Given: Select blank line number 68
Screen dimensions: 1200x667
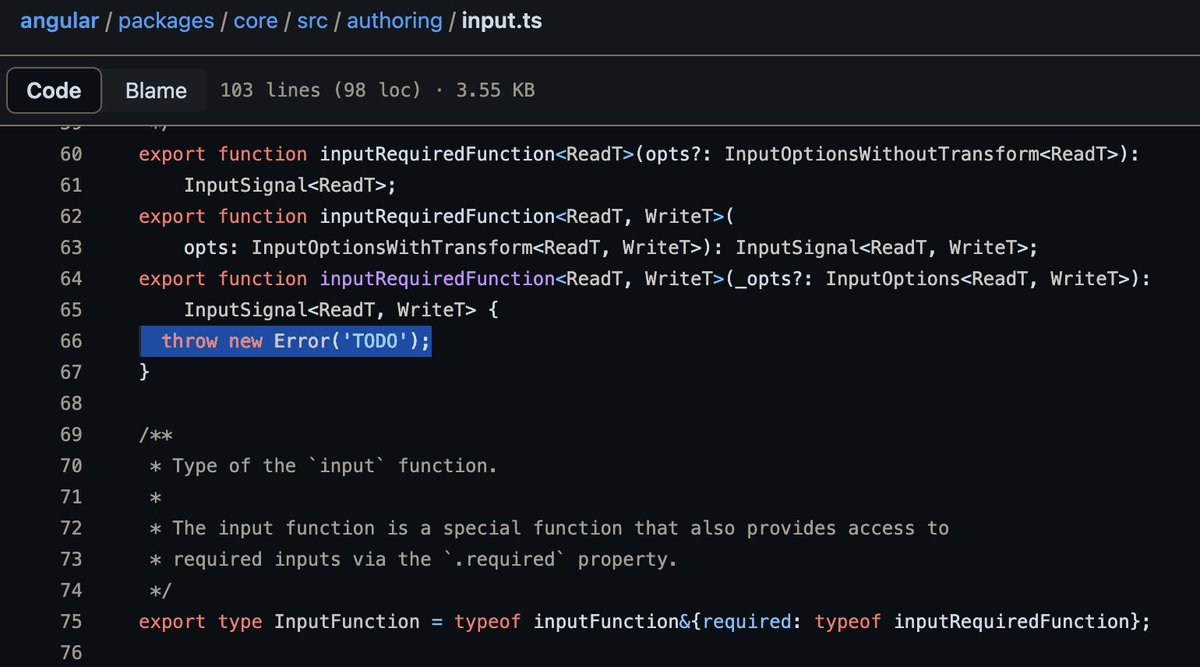Looking at the screenshot, I should [x=71, y=403].
